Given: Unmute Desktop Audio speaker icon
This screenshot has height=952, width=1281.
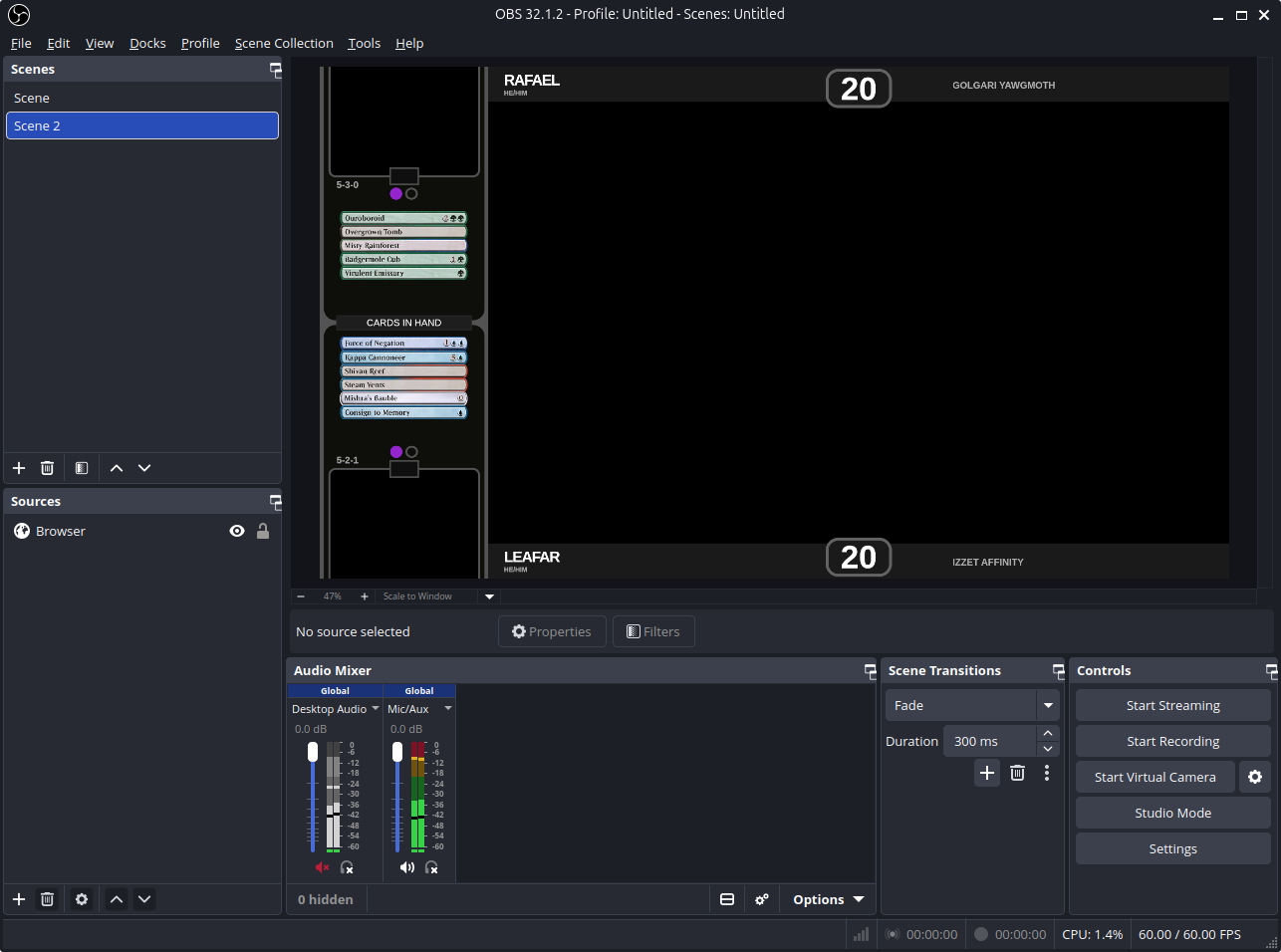Looking at the screenshot, I should [321, 867].
